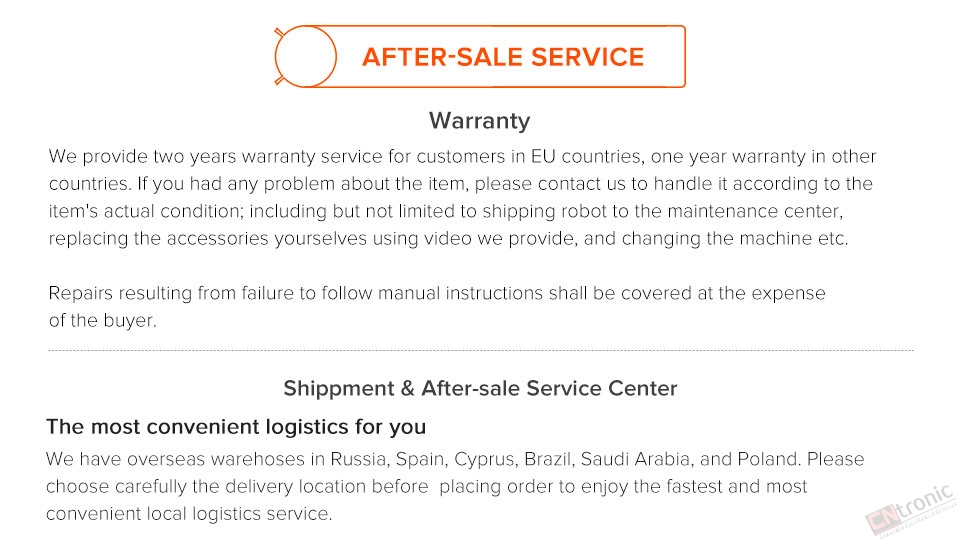Click the word 'Spain' in warehouse list

pyautogui.click(x=420, y=459)
